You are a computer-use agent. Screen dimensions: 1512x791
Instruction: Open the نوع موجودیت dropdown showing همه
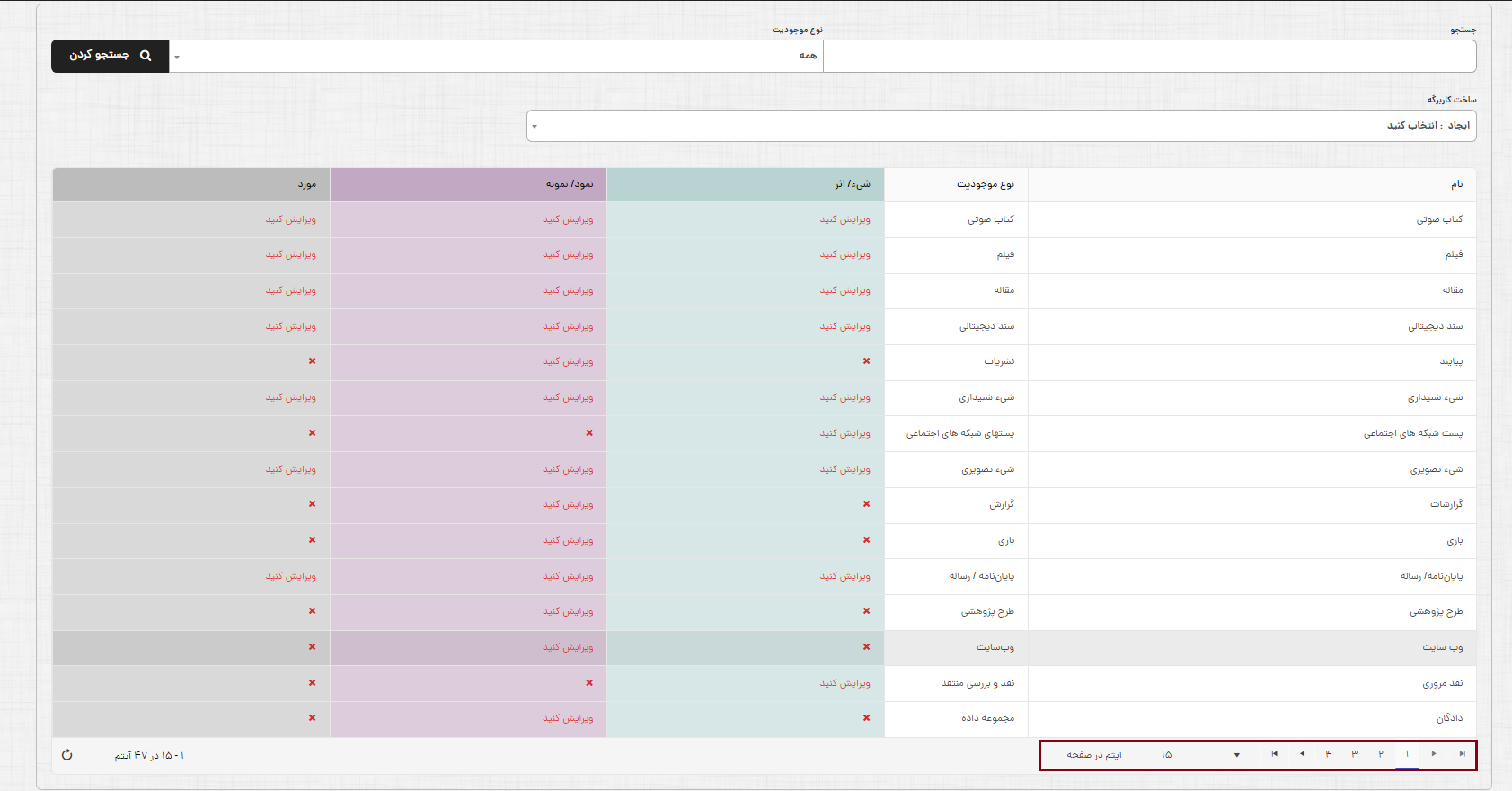(496, 57)
